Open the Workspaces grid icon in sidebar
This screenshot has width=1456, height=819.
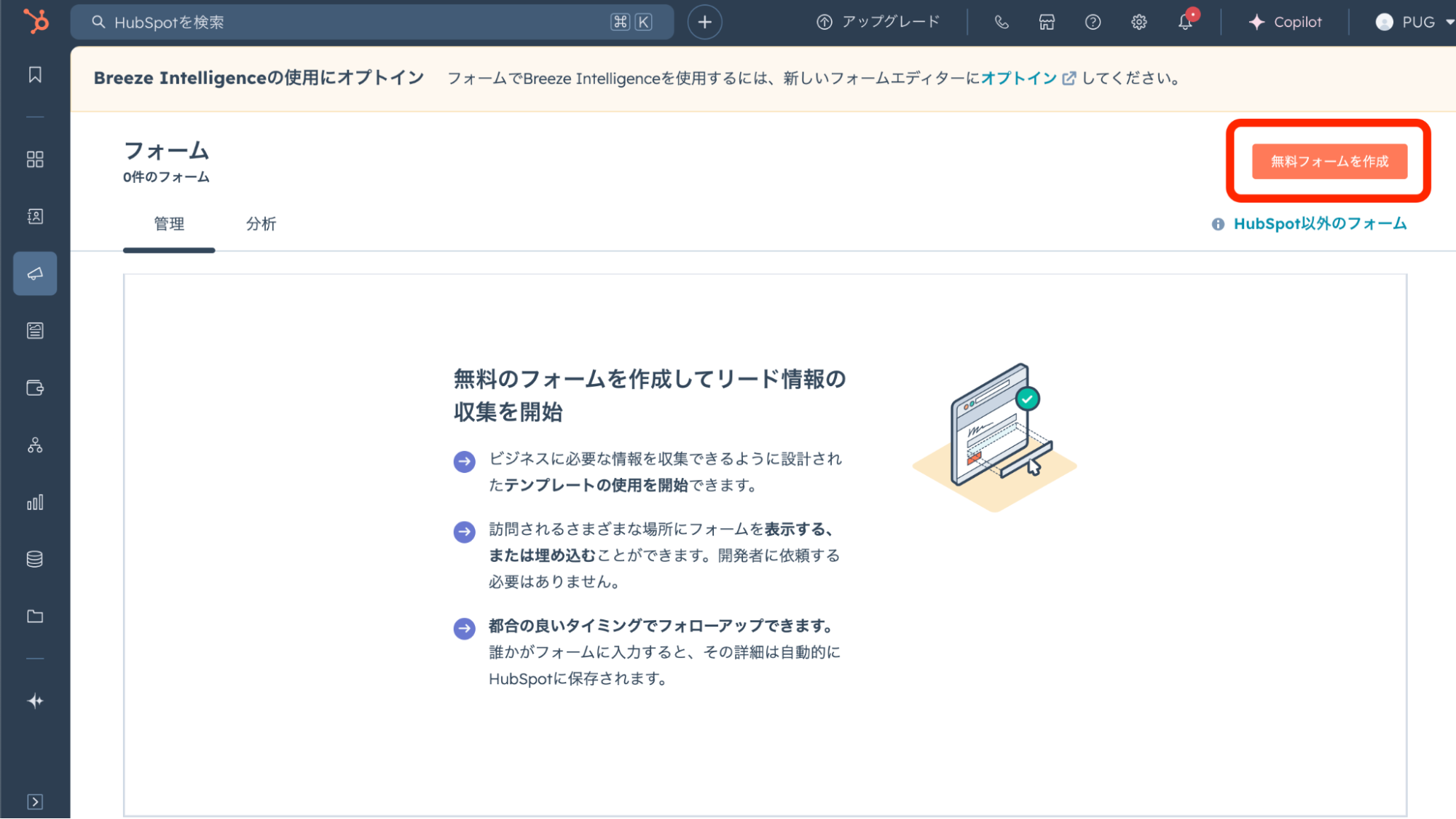[x=35, y=160]
